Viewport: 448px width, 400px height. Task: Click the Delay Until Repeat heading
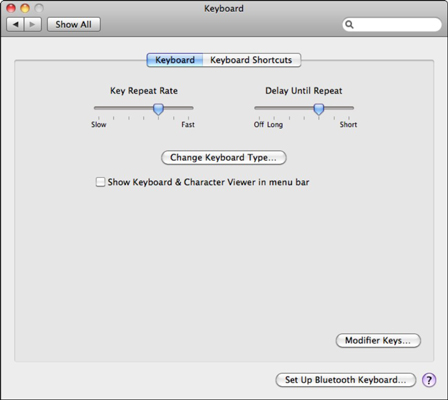click(x=304, y=91)
